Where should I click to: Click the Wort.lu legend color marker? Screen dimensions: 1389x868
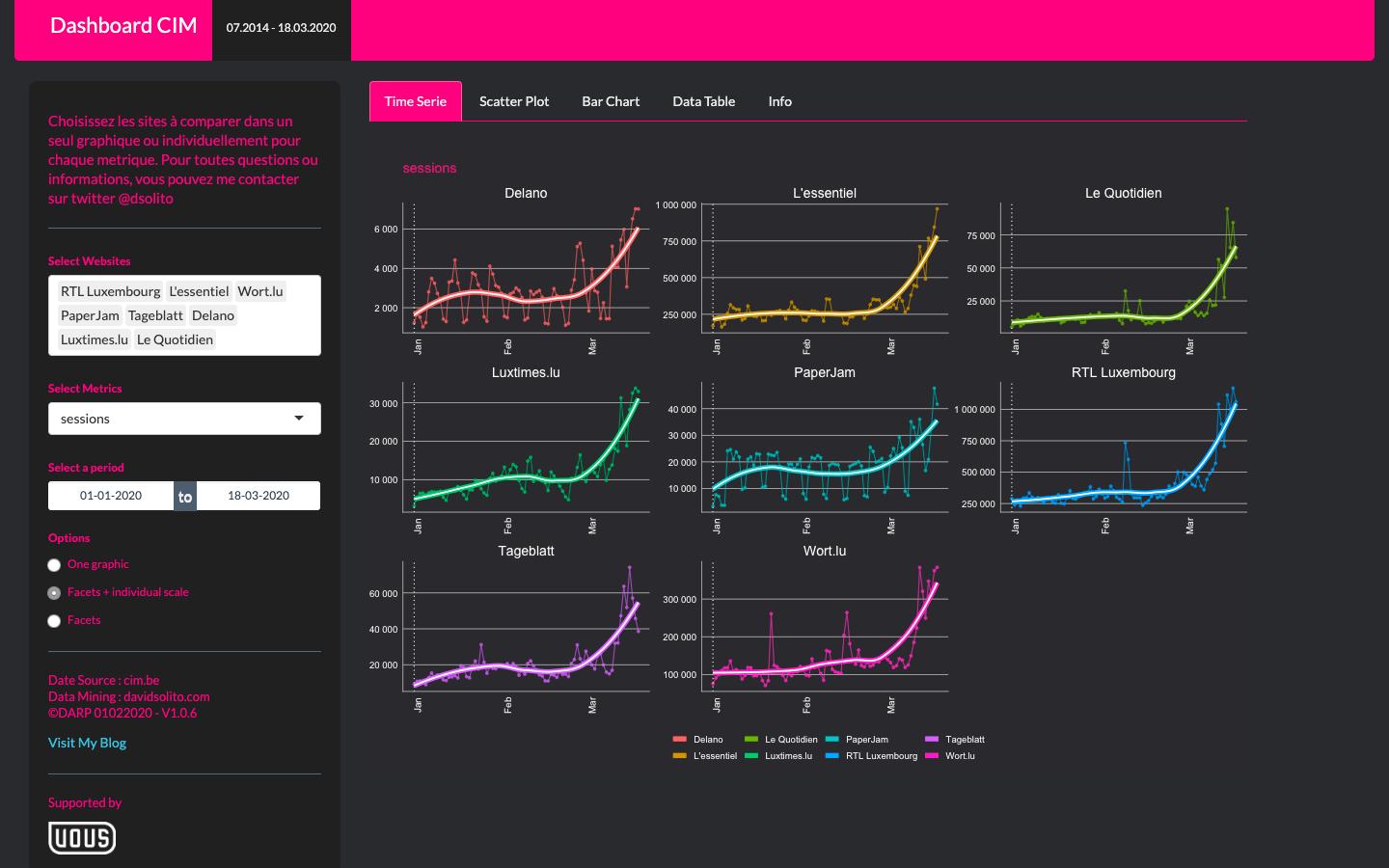click(931, 756)
